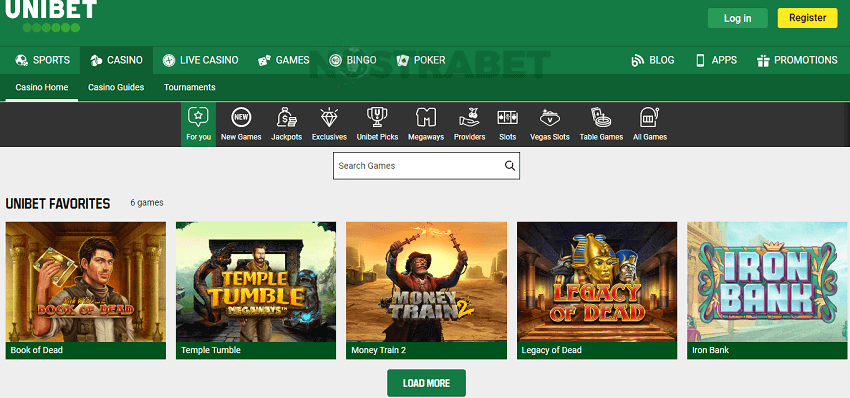Viewport: 850px width, 398px height.
Task: Select the Casino navigation item
Action: pyautogui.click(x=117, y=60)
